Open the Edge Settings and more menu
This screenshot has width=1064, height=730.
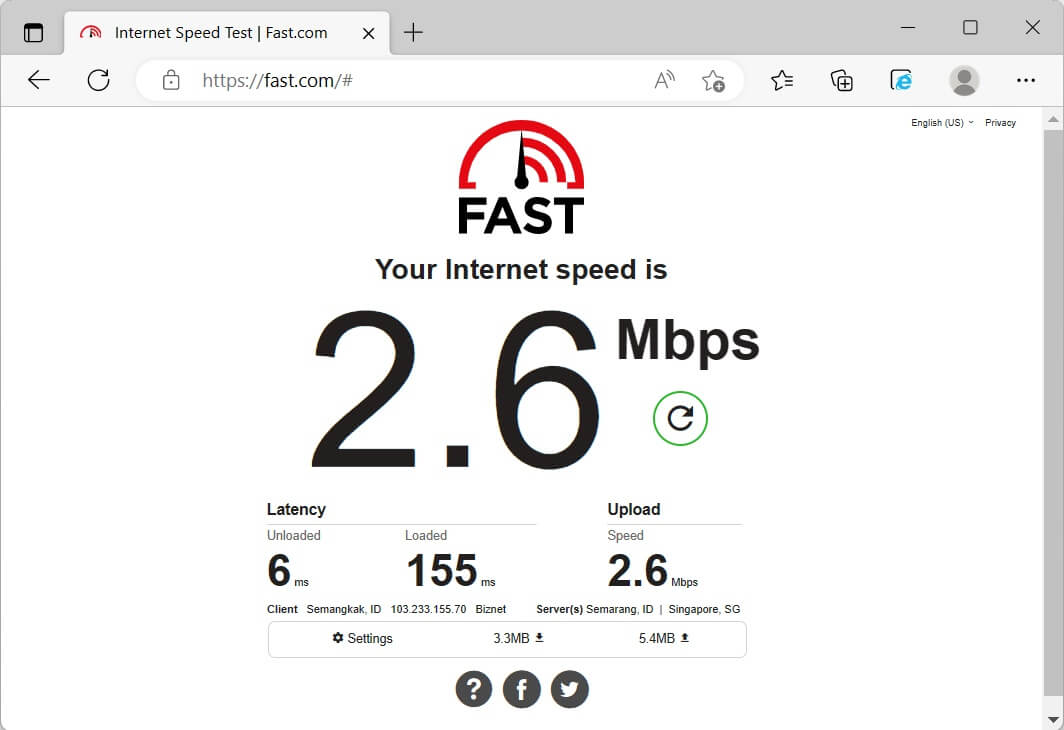(x=1025, y=81)
